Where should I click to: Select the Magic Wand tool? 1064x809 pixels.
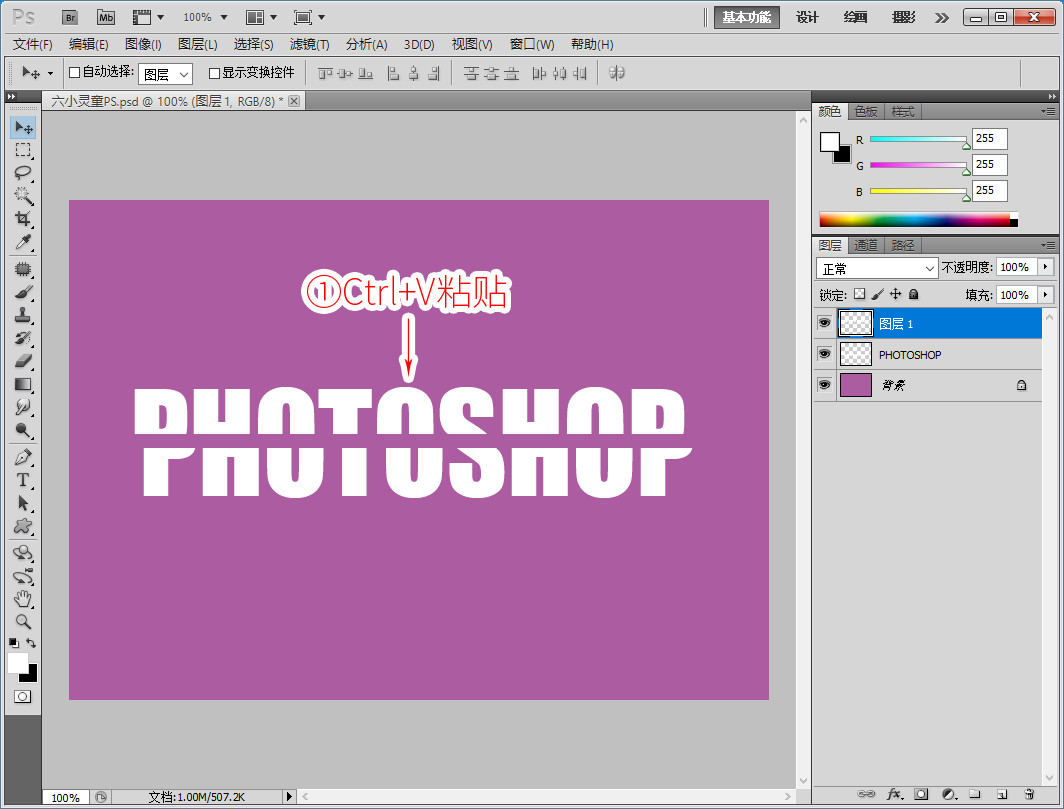click(23, 195)
